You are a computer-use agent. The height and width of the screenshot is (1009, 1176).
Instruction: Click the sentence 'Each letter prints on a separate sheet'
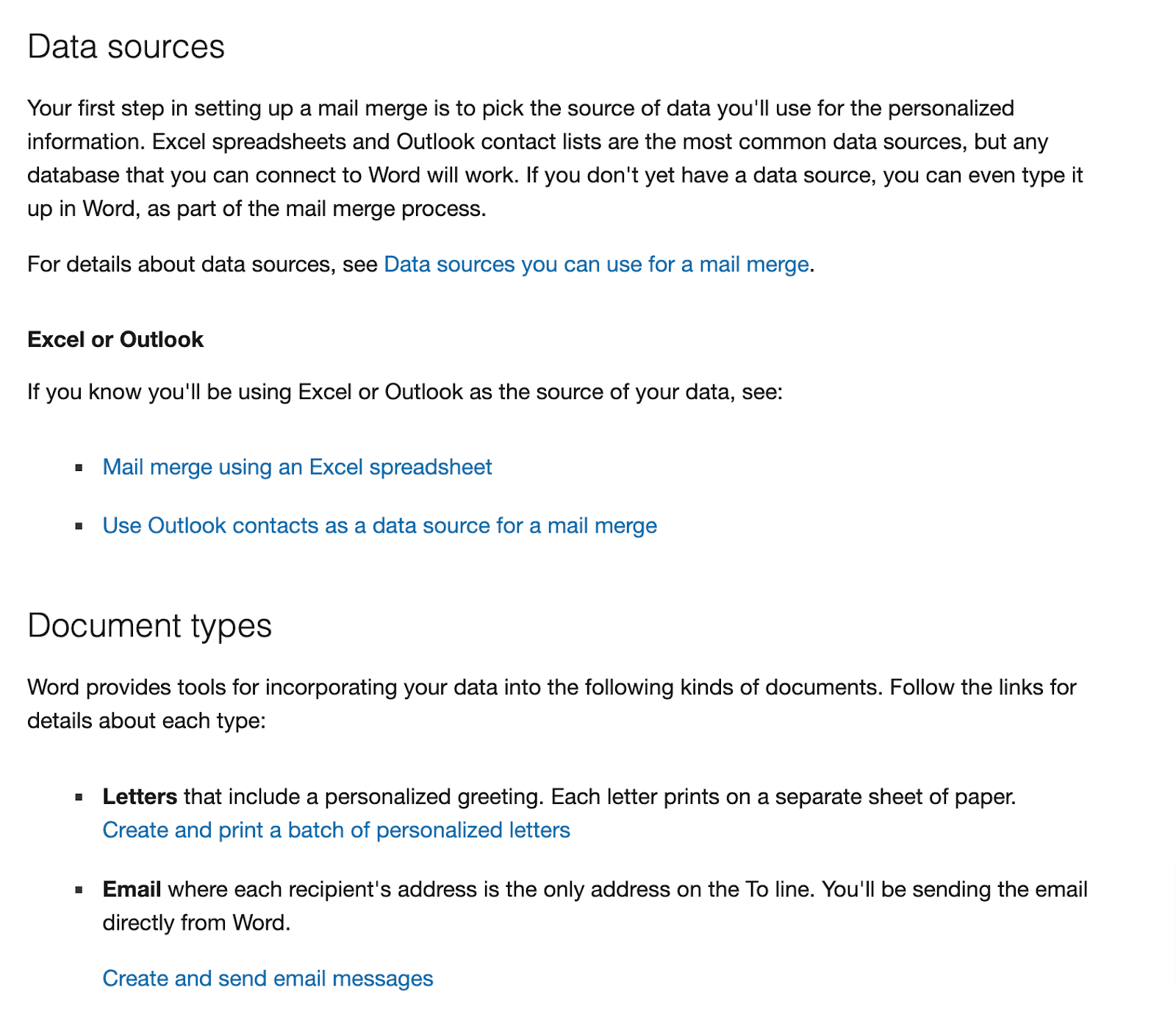784,797
